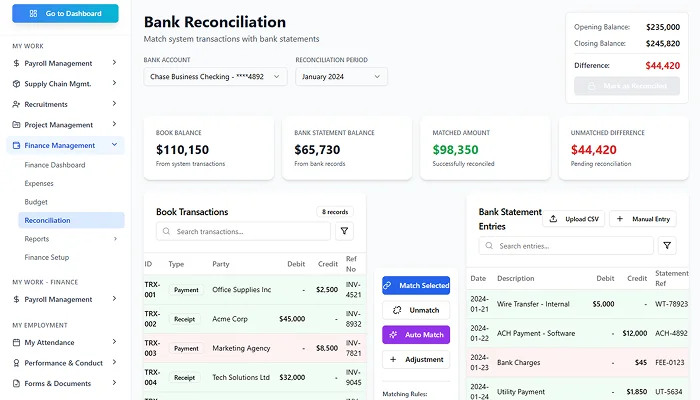Open Finance Dashboard in sidebar
700x400 pixels.
click(55, 165)
